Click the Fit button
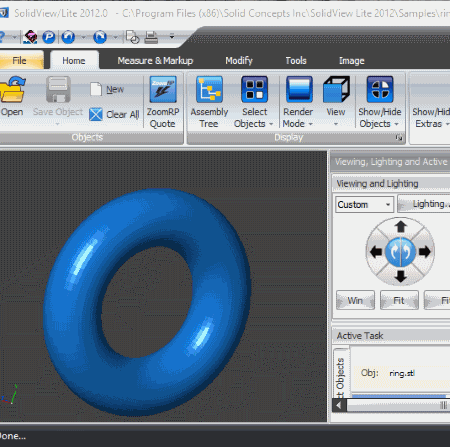Viewport: 450px width, 447px height. pos(399,300)
